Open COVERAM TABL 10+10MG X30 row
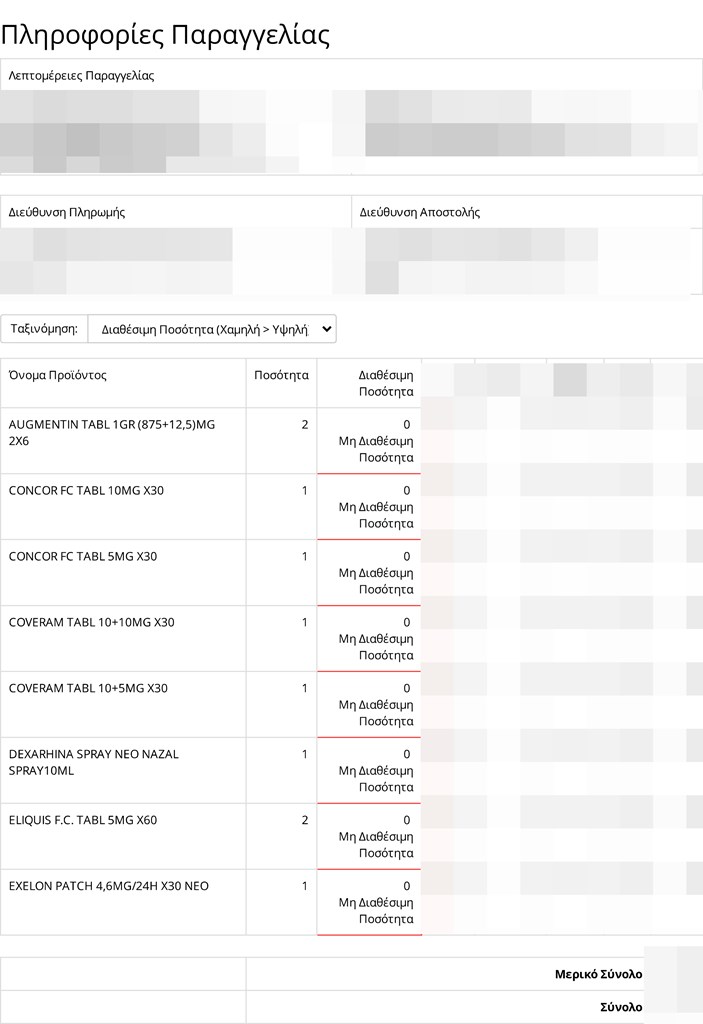 point(91,622)
